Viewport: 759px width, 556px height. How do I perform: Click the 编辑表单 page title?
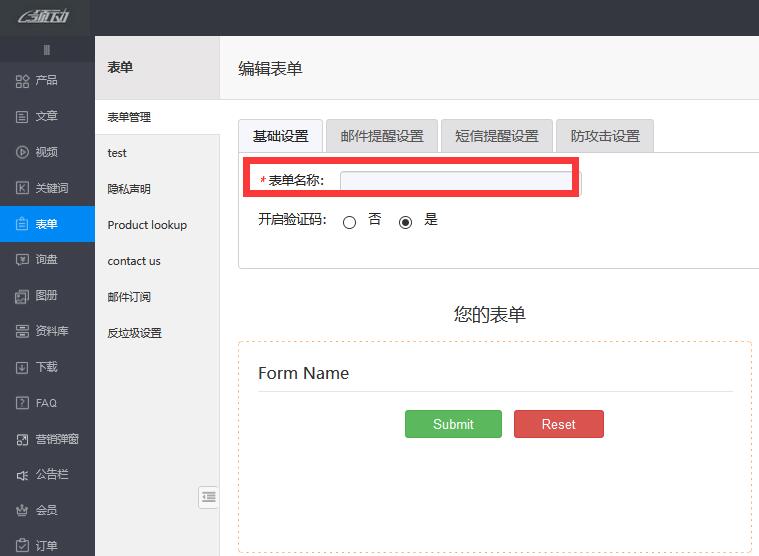point(270,68)
